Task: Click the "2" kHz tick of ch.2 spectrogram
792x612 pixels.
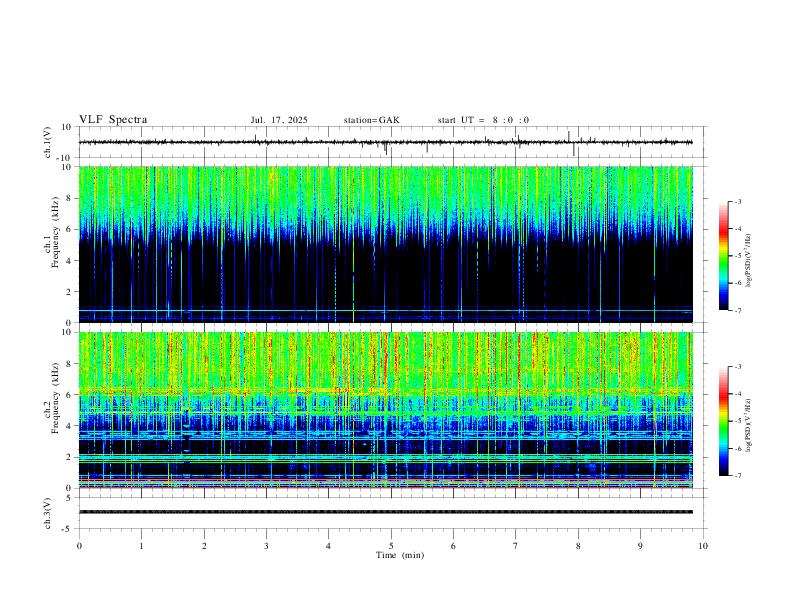Action: (x=70, y=457)
